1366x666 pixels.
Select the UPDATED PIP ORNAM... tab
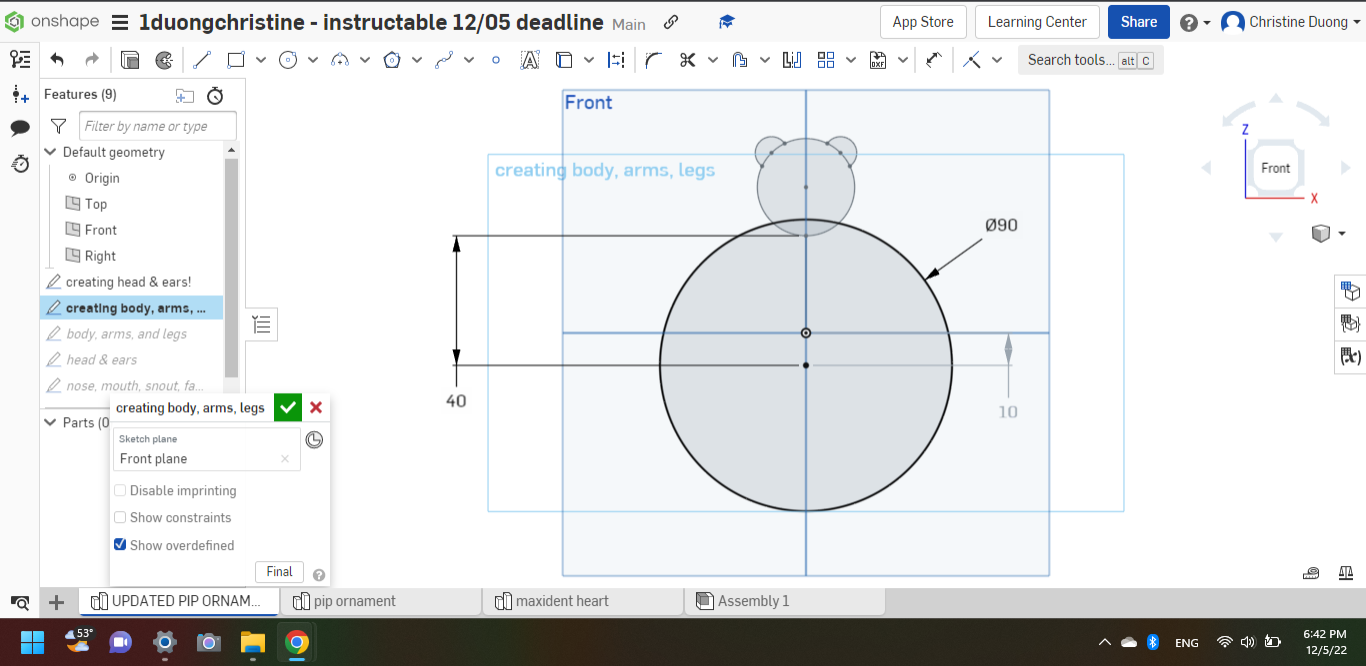point(179,601)
